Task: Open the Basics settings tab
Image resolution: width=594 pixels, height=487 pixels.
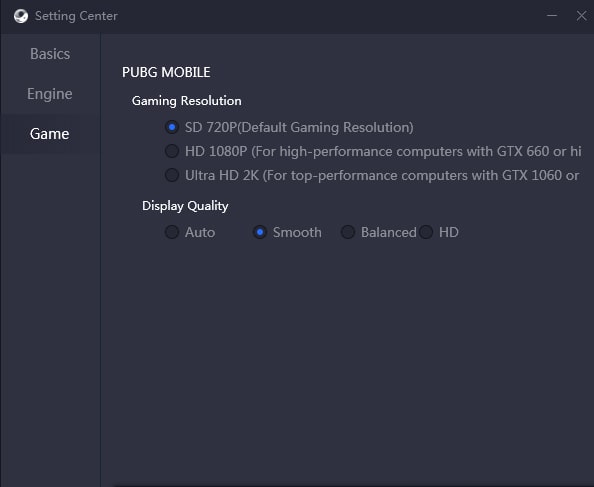Action: pos(50,54)
